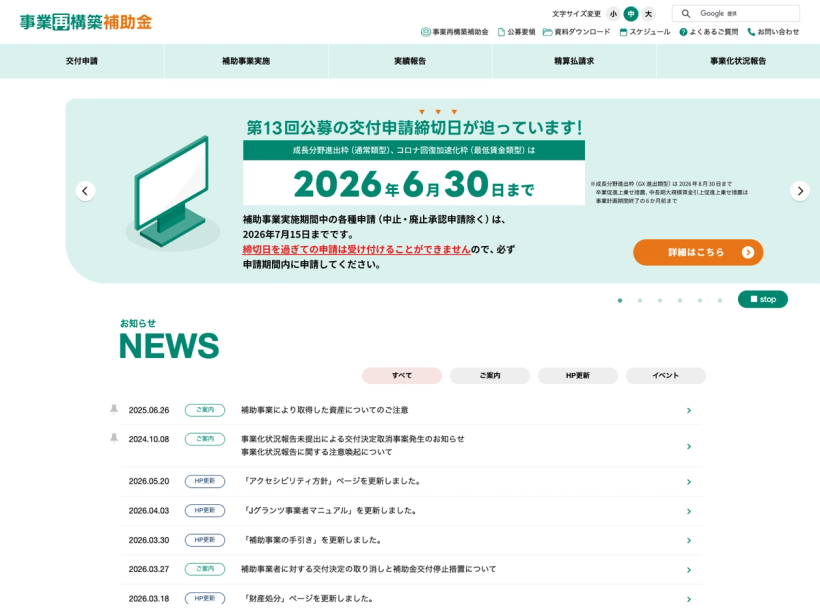
Task: Select the fourth carousel dot
Action: [x=680, y=300]
